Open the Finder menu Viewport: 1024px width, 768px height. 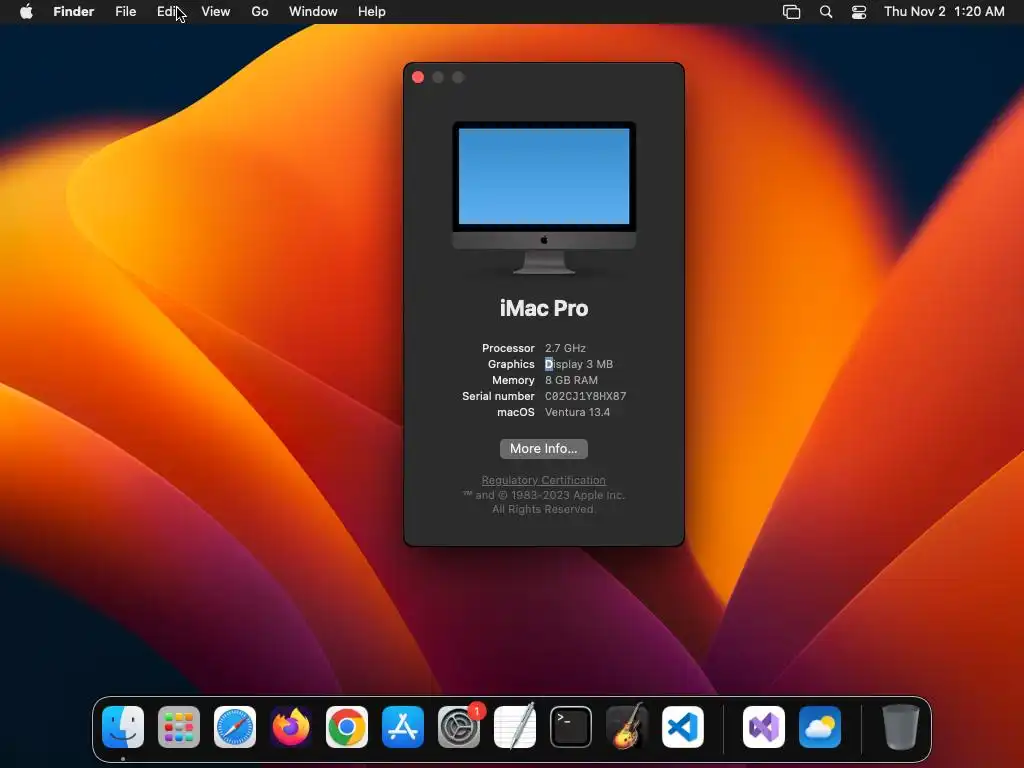pos(74,12)
